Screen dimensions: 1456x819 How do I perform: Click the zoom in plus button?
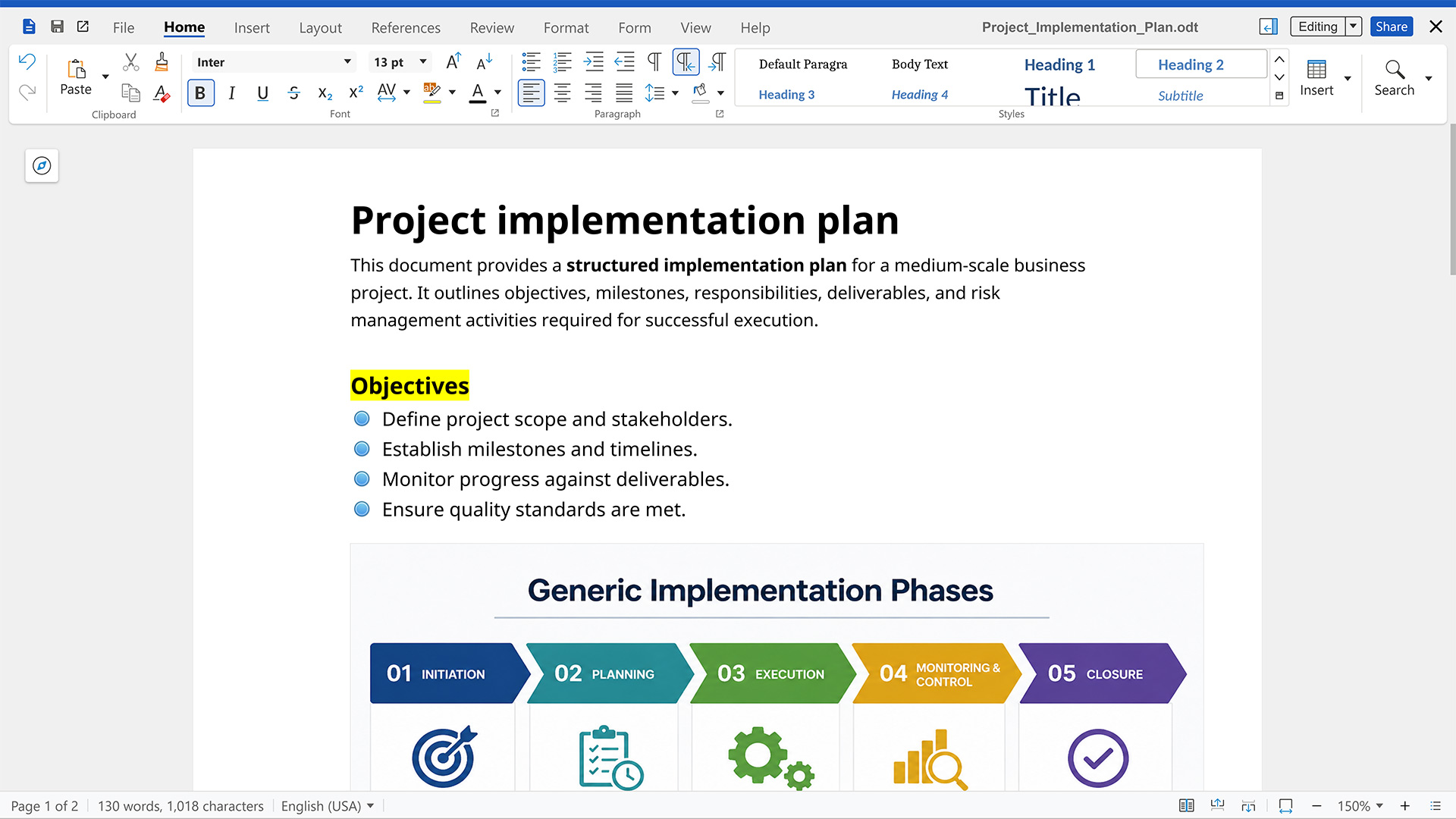pyautogui.click(x=1405, y=806)
